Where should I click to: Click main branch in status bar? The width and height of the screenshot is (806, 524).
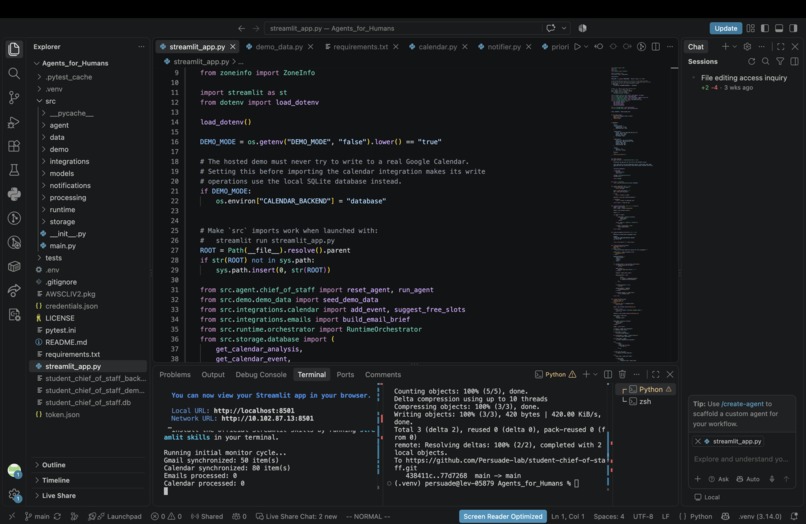37,516
